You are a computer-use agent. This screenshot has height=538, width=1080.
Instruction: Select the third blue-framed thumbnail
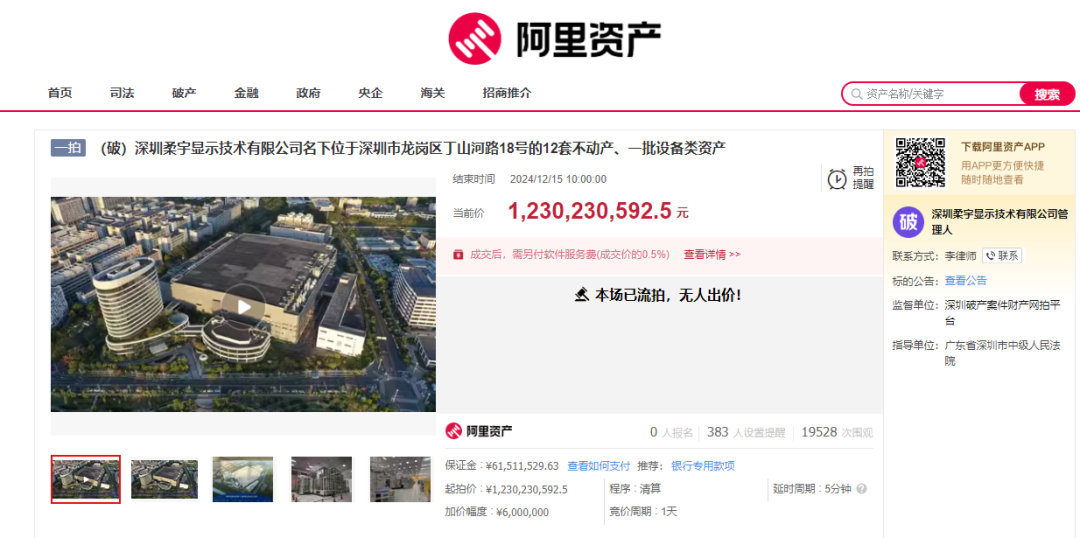[x=242, y=479]
